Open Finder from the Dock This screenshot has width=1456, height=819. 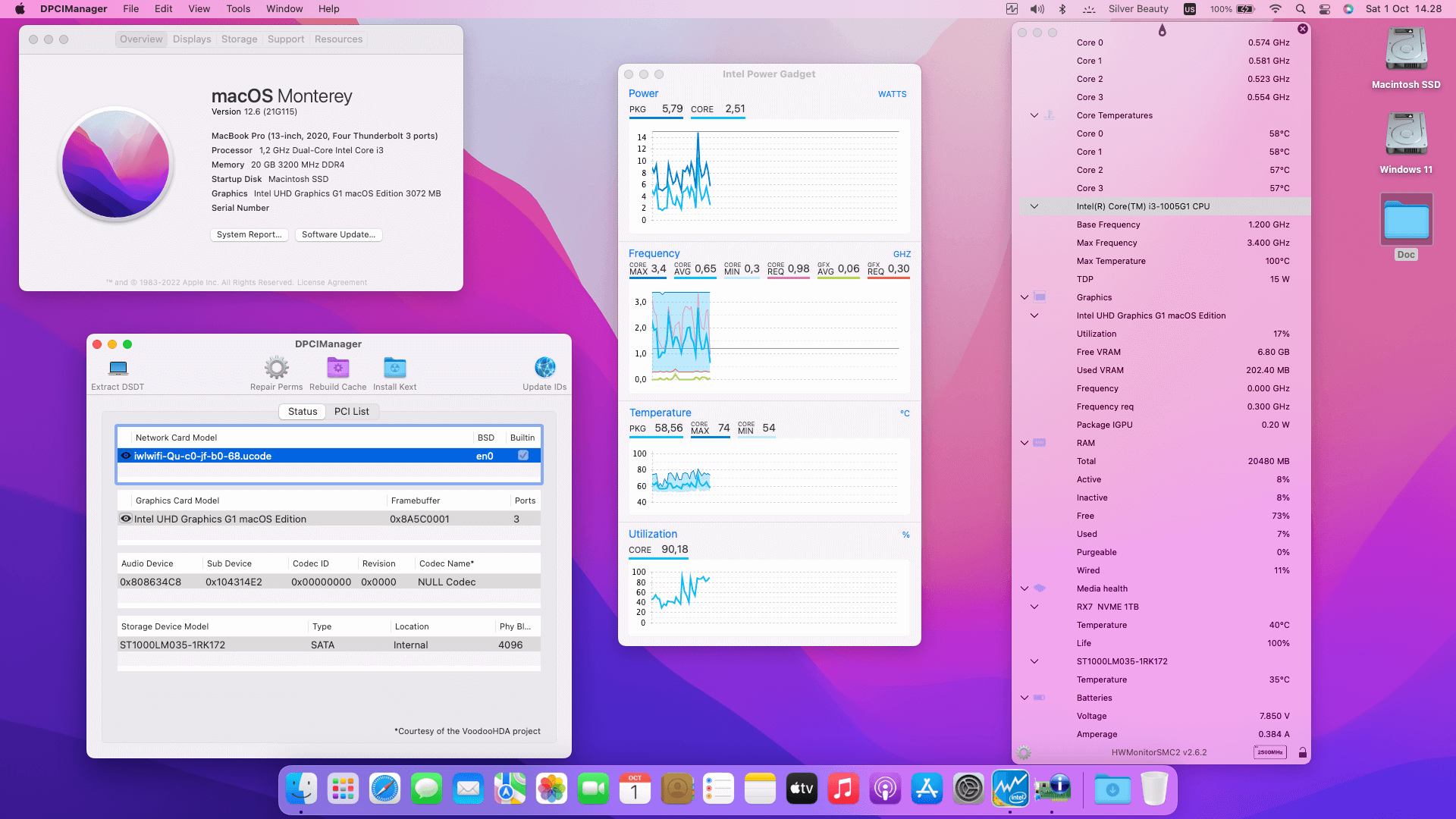(301, 789)
